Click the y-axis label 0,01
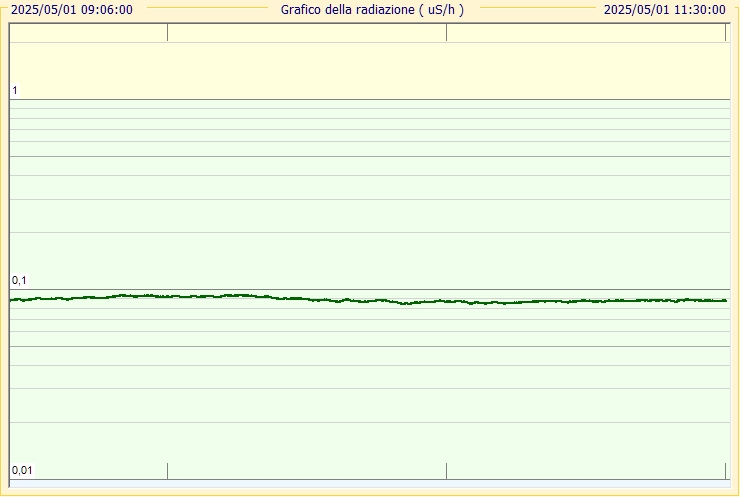The image size is (740, 497). [x=22, y=470]
